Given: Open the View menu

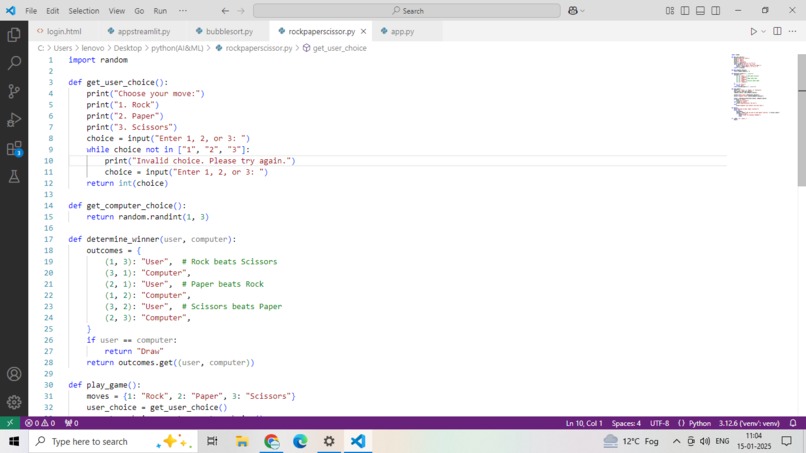Looking at the screenshot, I should coord(117,11).
